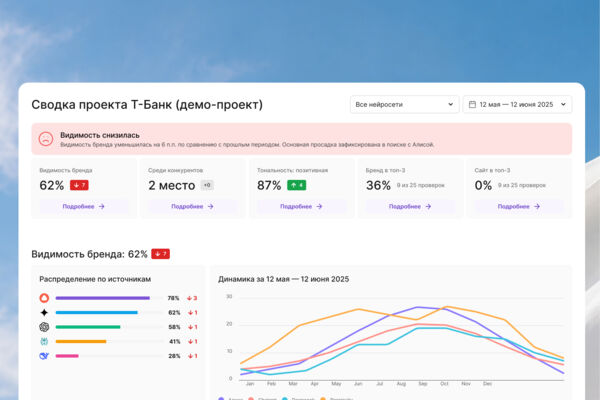This screenshot has height=400, width=600.
Task: Click the Alice icon in the 78% source row
Action: 44,298
